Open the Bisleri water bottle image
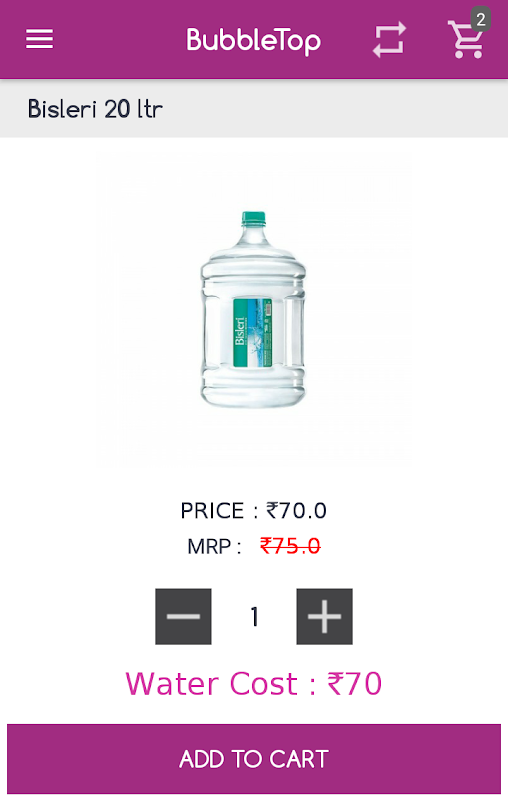The image size is (508, 800). (x=253, y=310)
